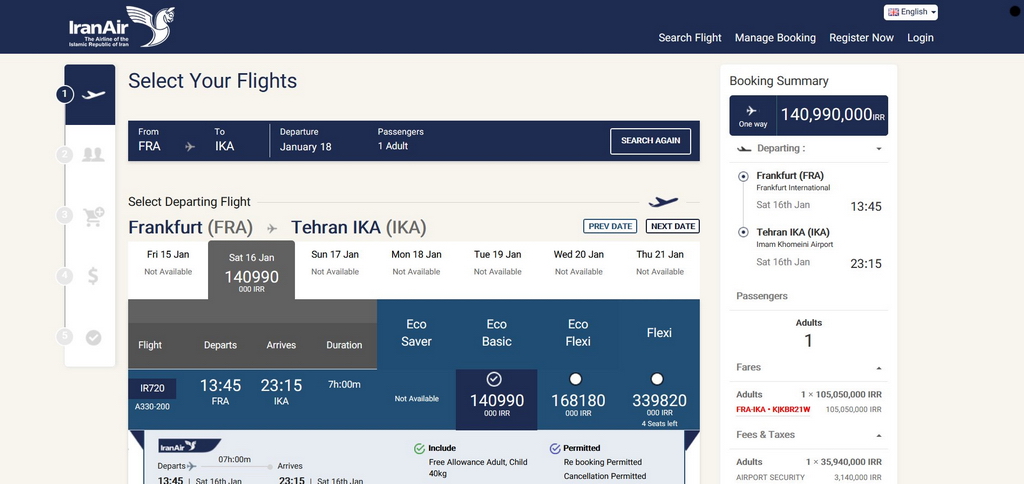
Task: Open the English language dropdown
Action: point(911,12)
